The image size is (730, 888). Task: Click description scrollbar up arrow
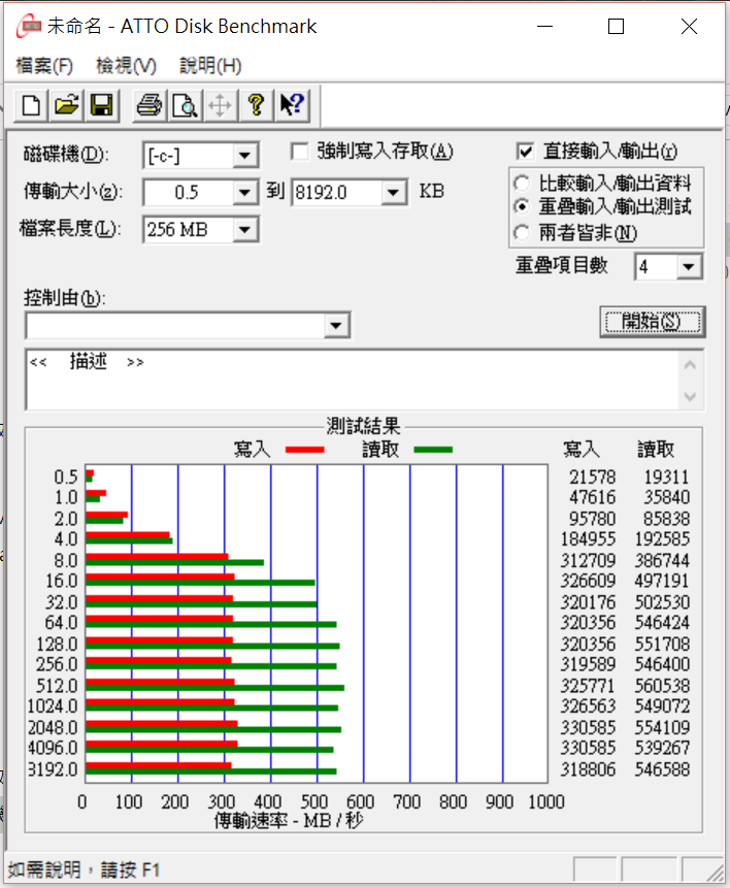[x=690, y=365]
